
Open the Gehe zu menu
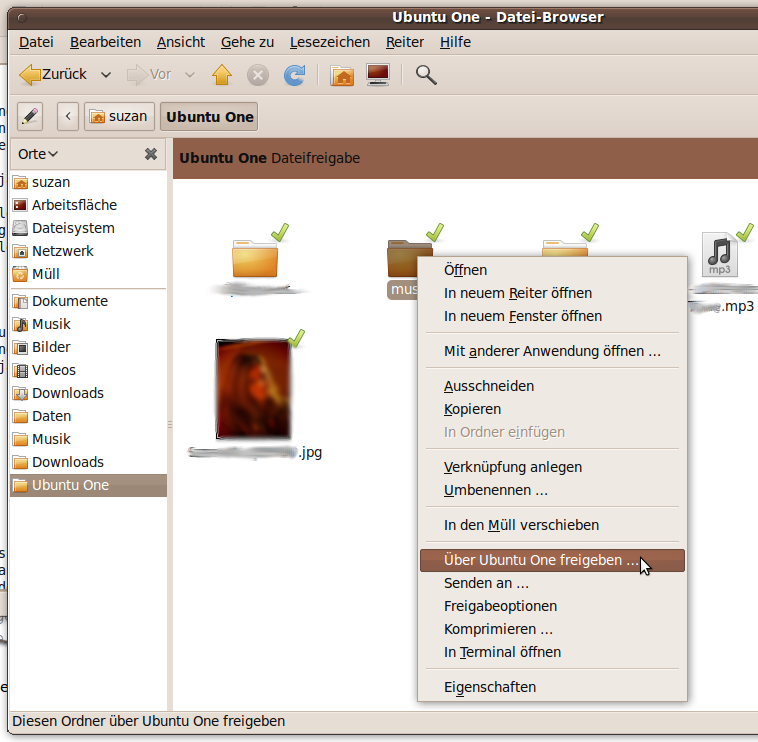tap(248, 42)
